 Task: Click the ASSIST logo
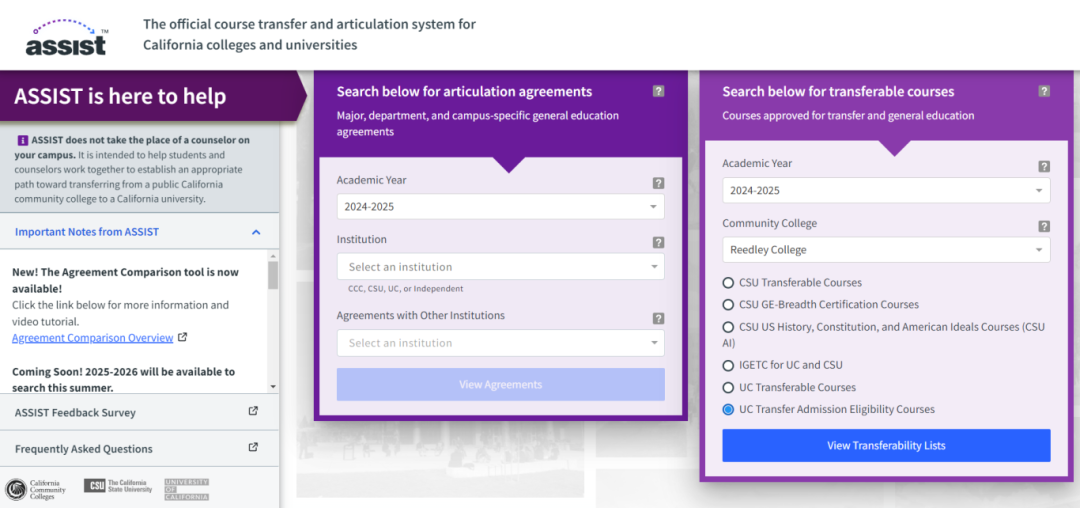tap(69, 36)
